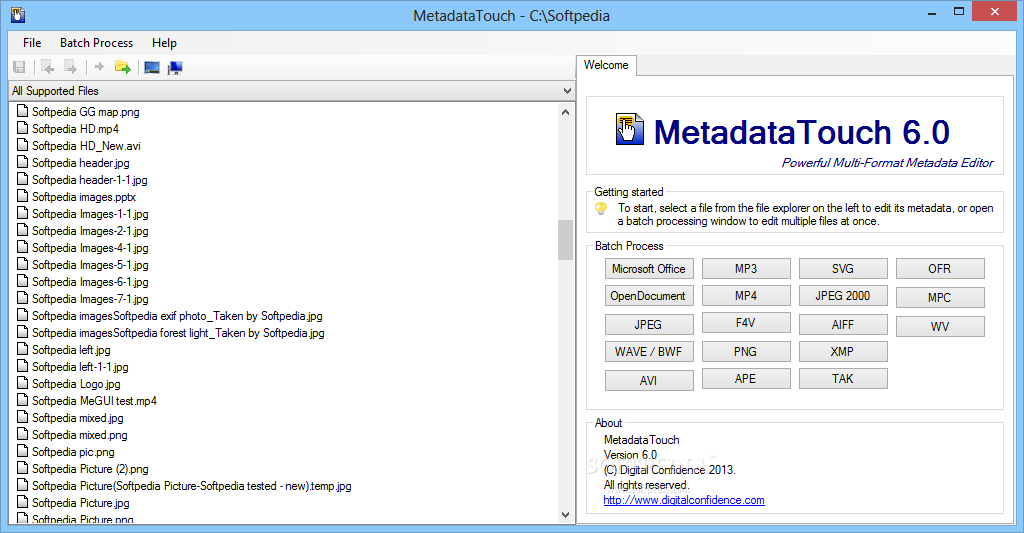Open the All Supported Files filter dropdown
This screenshot has height=533, width=1024.
[x=292, y=91]
